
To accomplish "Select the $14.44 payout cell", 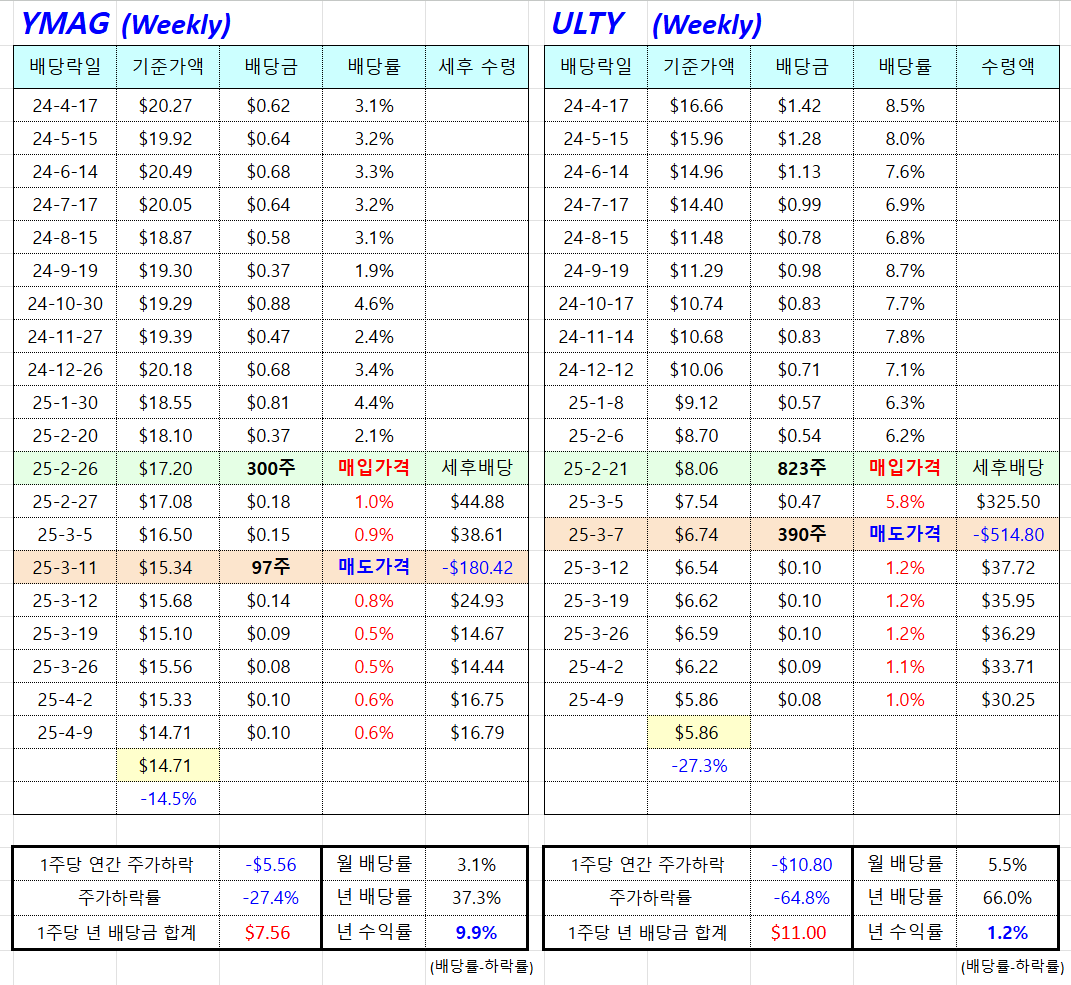I will (x=477, y=666).
